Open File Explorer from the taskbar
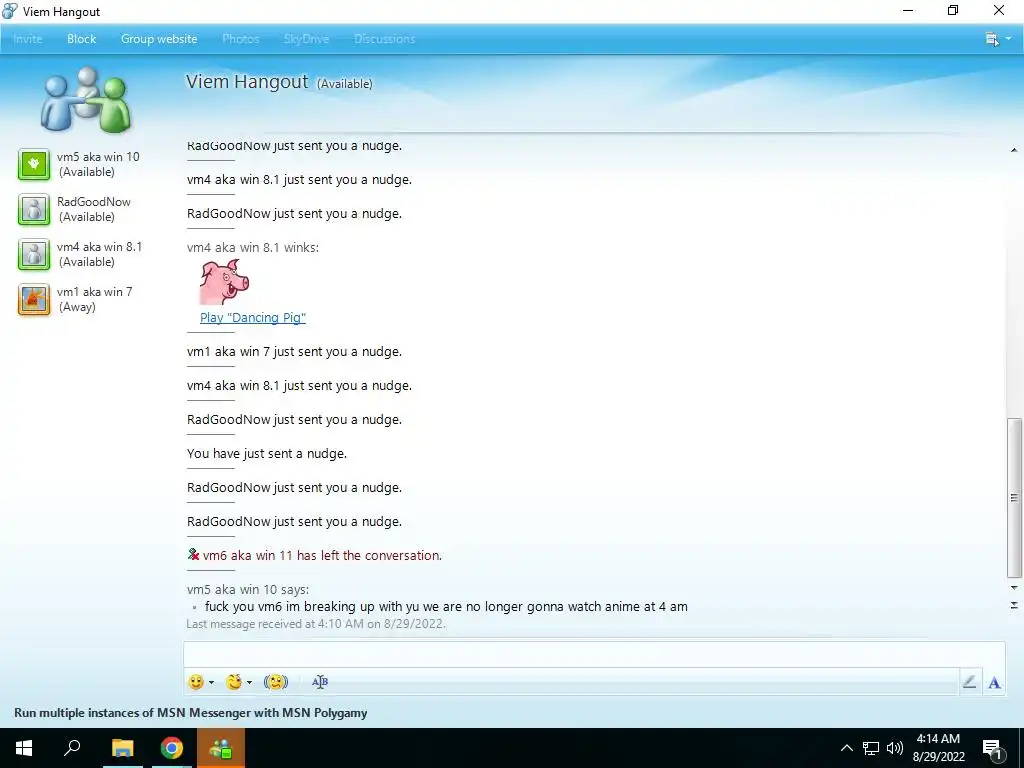 [122, 748]
